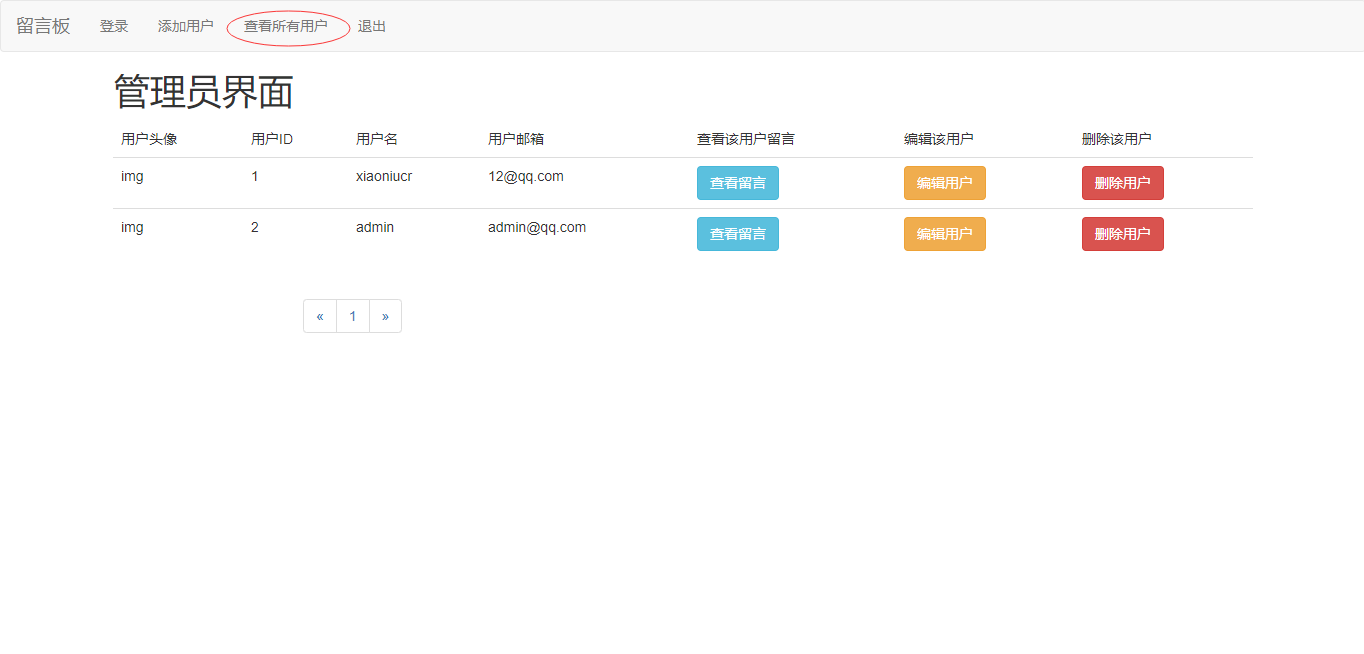Go to next page with »
This screenshot has width=1364, height=654.
[385, 316]
